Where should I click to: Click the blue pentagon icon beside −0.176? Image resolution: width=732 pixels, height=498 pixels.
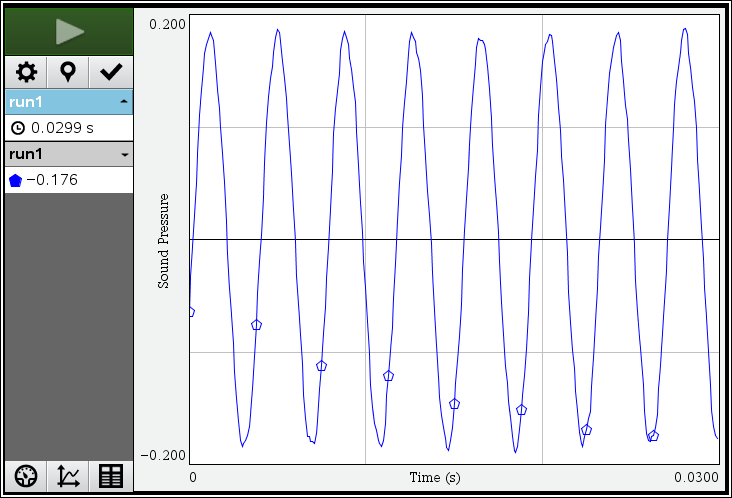pos(15,181)
